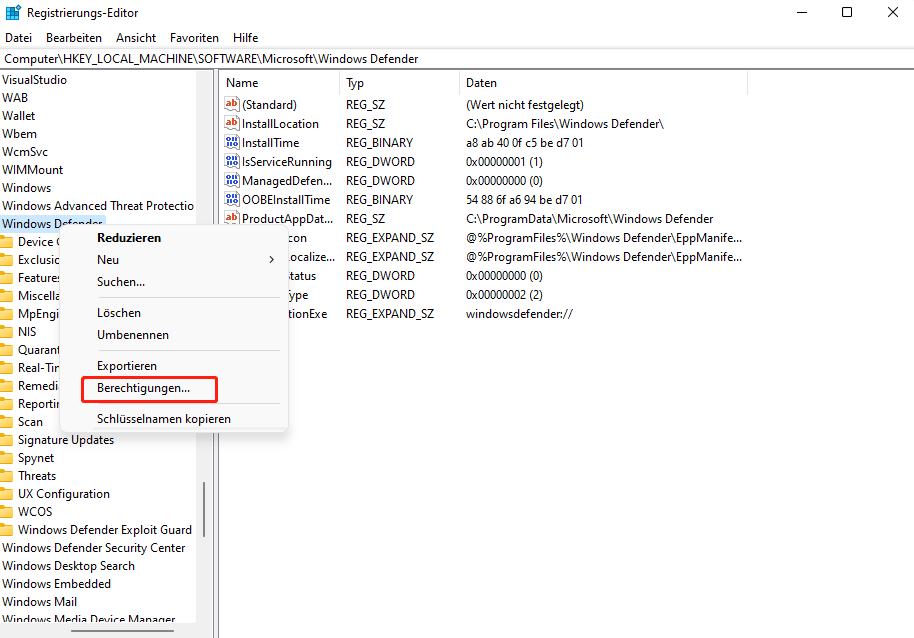Viewport: 914px width, 638px height.
Task: Choose Schlüsselnamen kopieren in context menu
Action: pyautogui.click(x=164, y=419)
